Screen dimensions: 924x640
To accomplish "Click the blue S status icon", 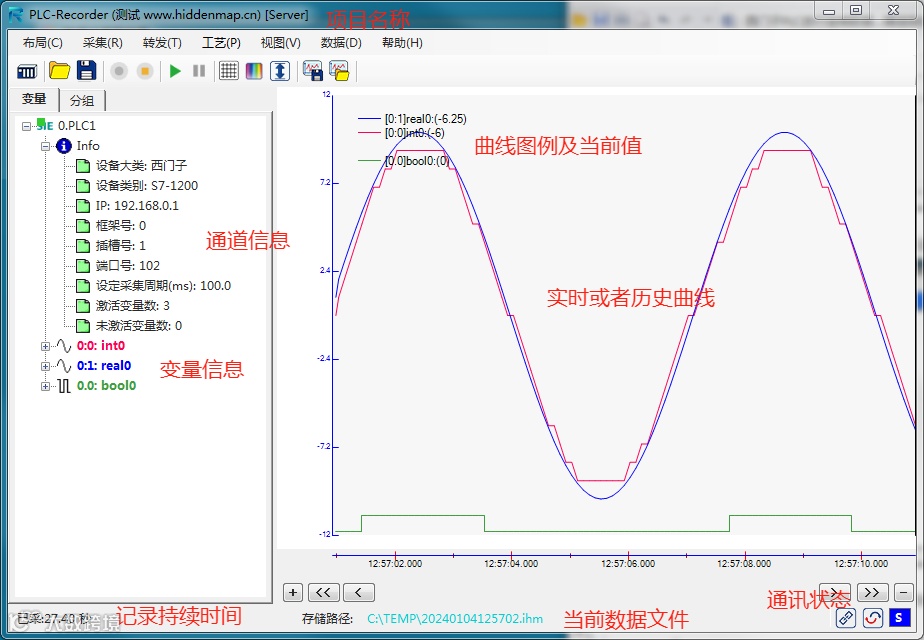I will pos(899,618).
